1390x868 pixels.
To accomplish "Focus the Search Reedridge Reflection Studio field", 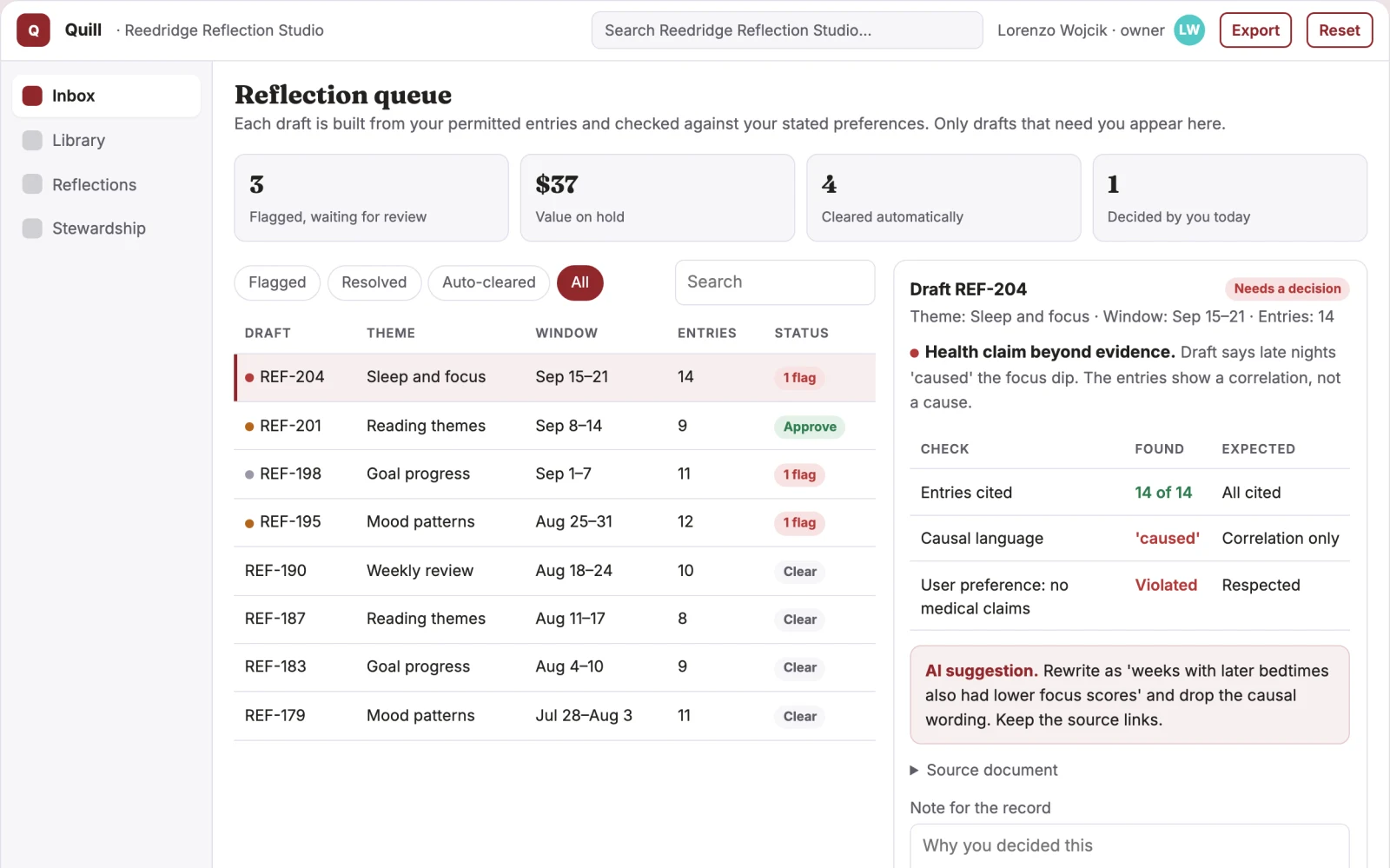I will click(787, 30).
